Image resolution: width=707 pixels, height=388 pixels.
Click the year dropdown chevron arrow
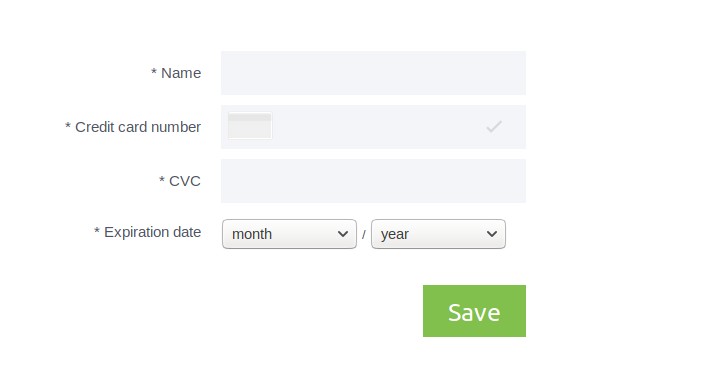tap(492, 234)
